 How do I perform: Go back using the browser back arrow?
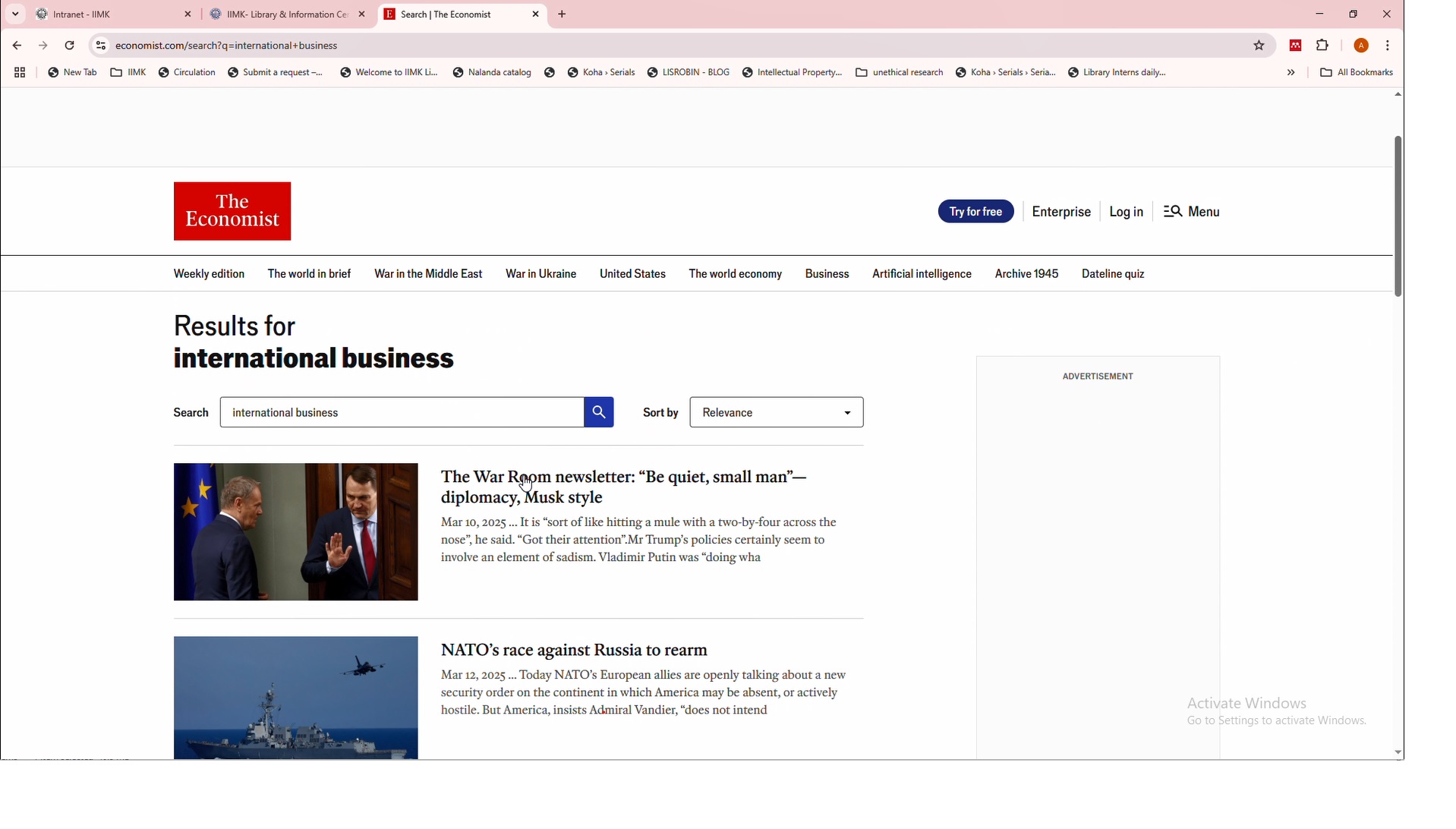click(x=17, y=46)
